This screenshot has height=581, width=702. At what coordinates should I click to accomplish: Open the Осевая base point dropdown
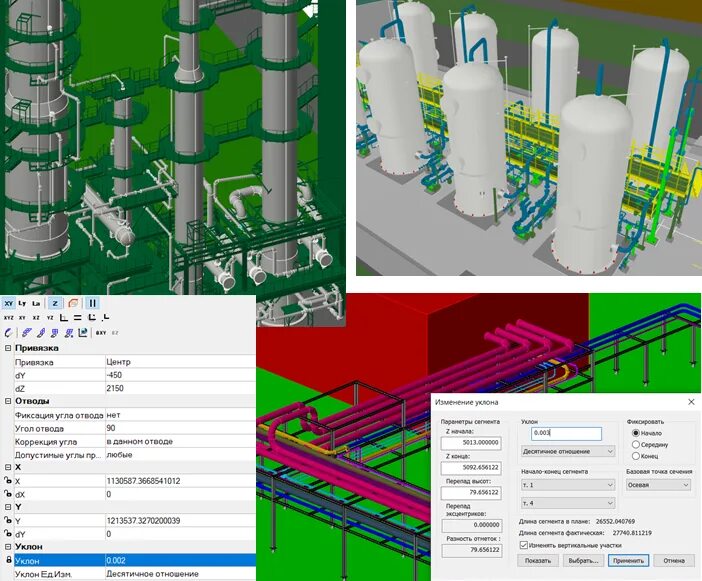658,485
